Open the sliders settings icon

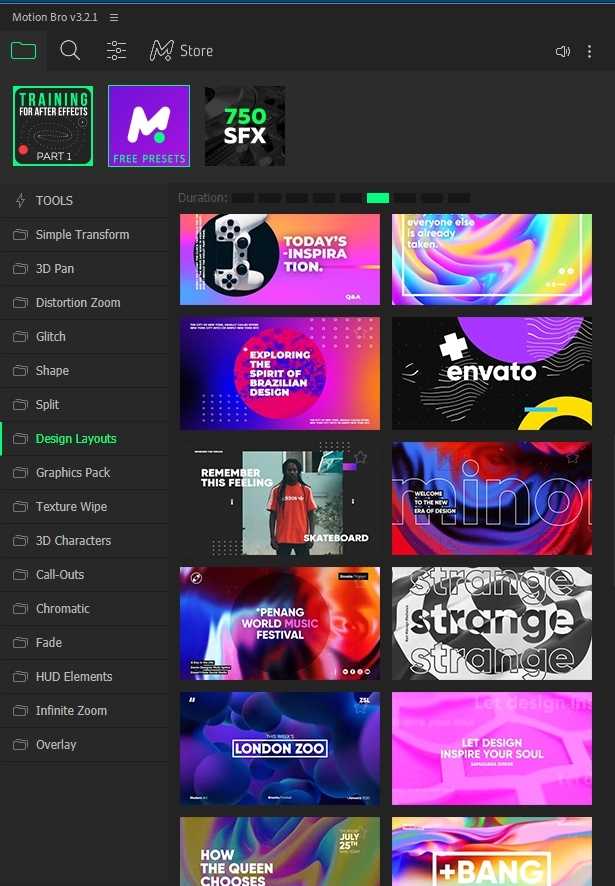point(116,50)
